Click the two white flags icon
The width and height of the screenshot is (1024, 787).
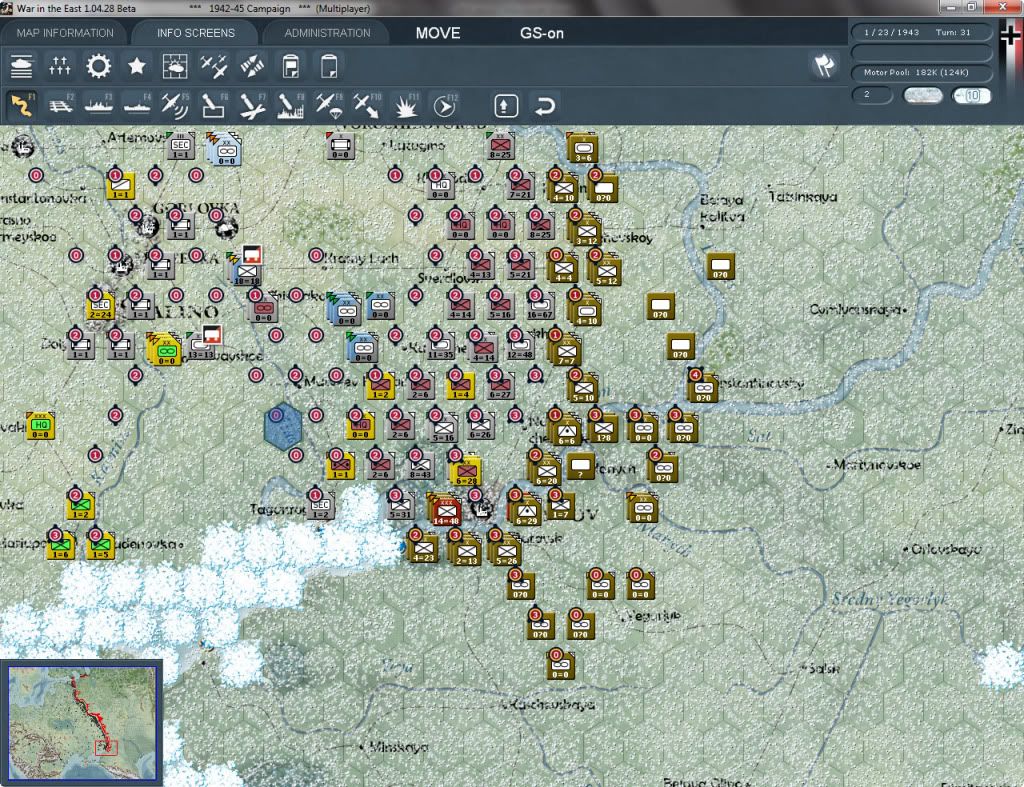[824, 65]
